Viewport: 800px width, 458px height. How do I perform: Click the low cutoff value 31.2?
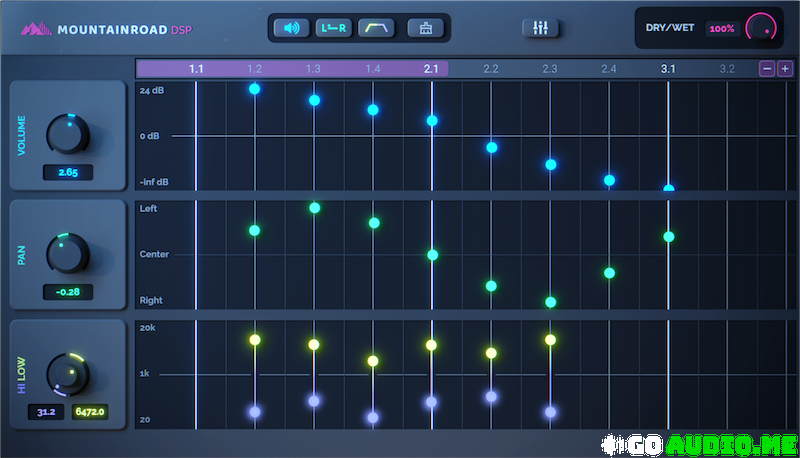[46, 412]
